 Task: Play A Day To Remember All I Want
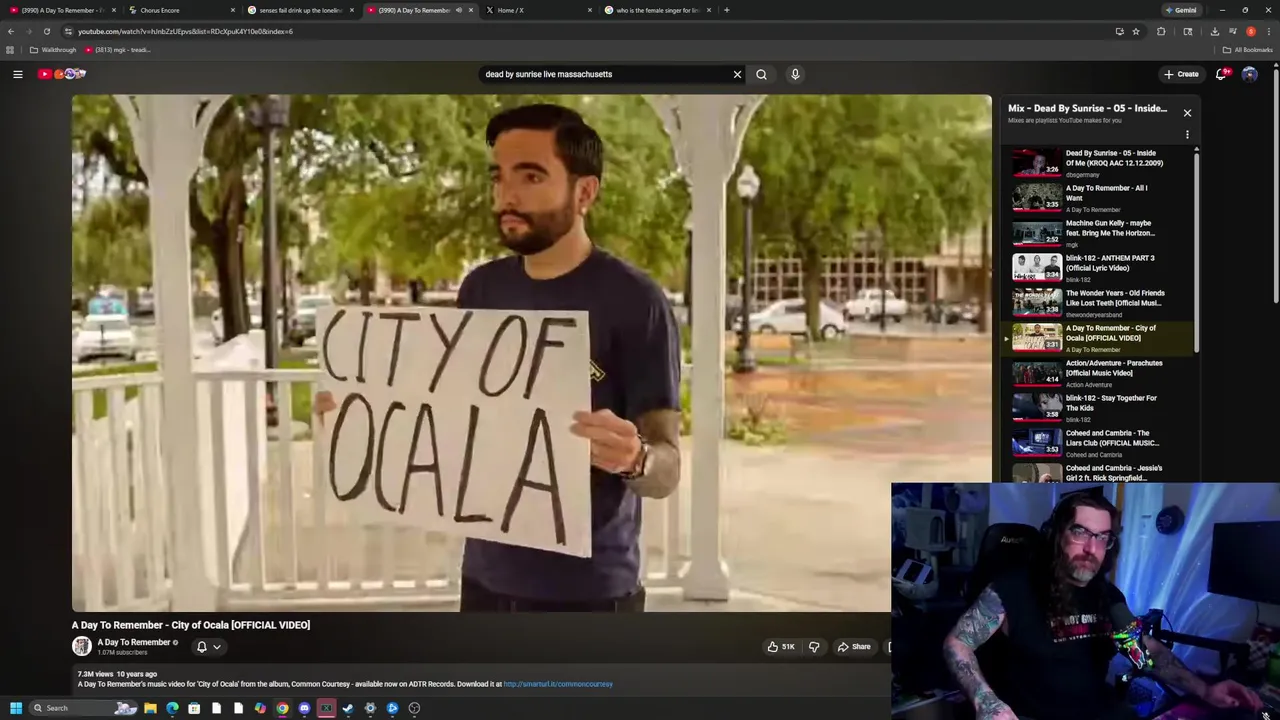[1098, 198]
